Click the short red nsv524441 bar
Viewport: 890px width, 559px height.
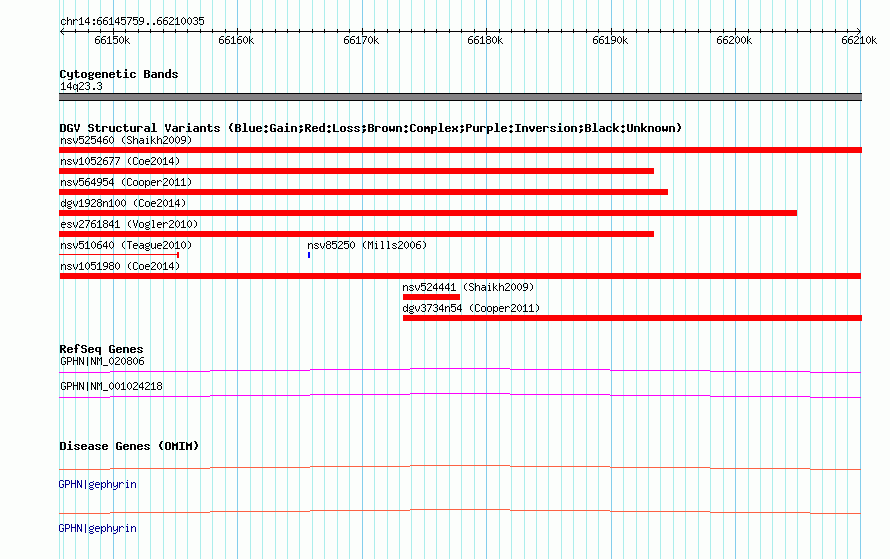(x=431, y=297)
